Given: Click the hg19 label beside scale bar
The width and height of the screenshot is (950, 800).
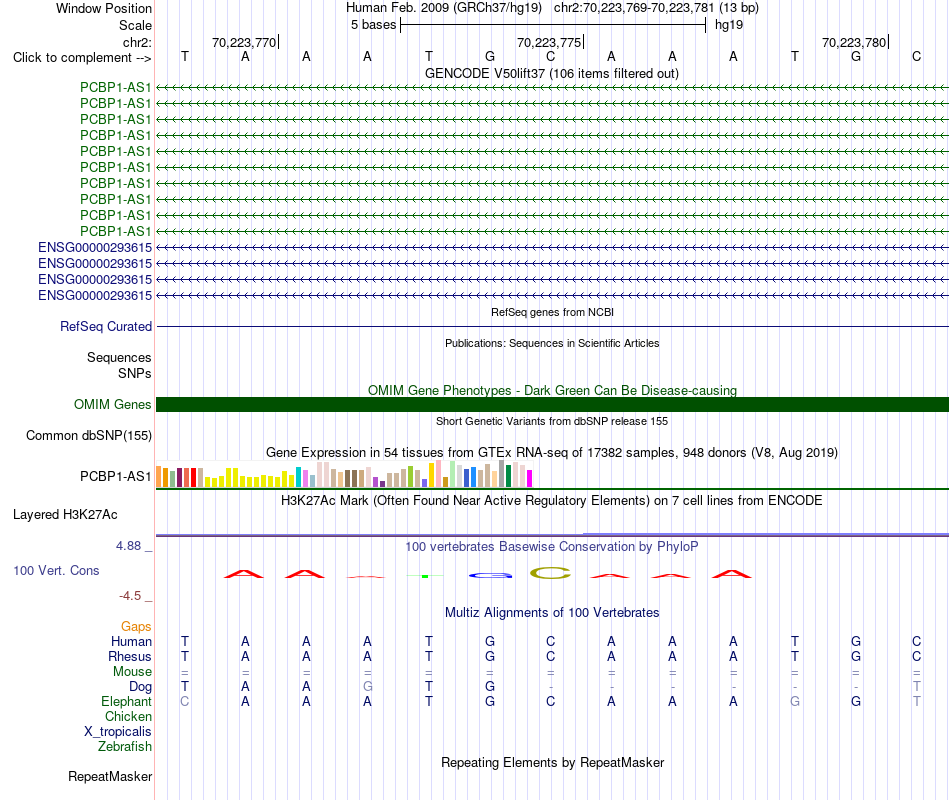Looking at the screenshot, I should [x=729, y=25].
